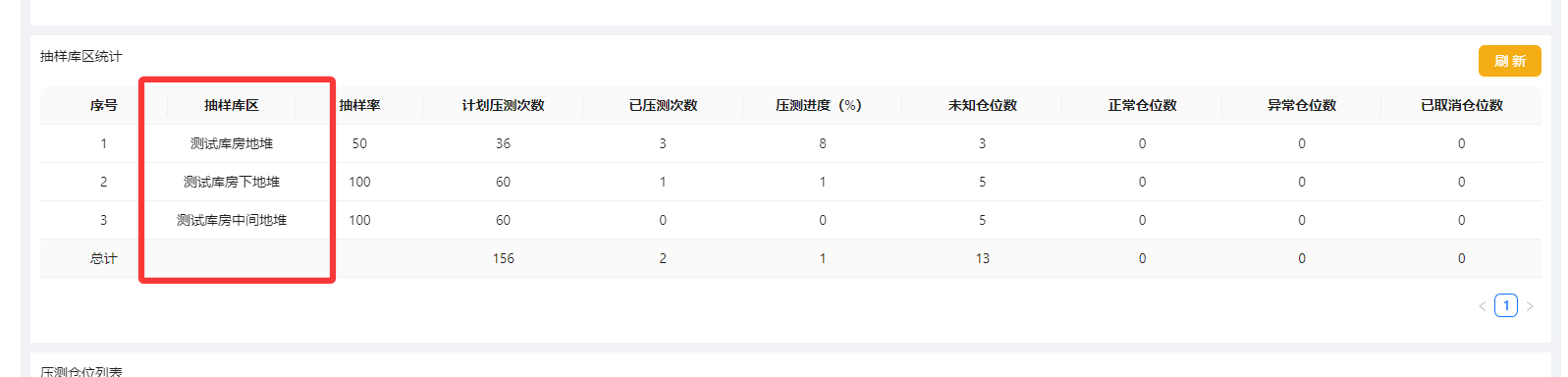Click the 正常仓位数 column header

pos(1142,105)
